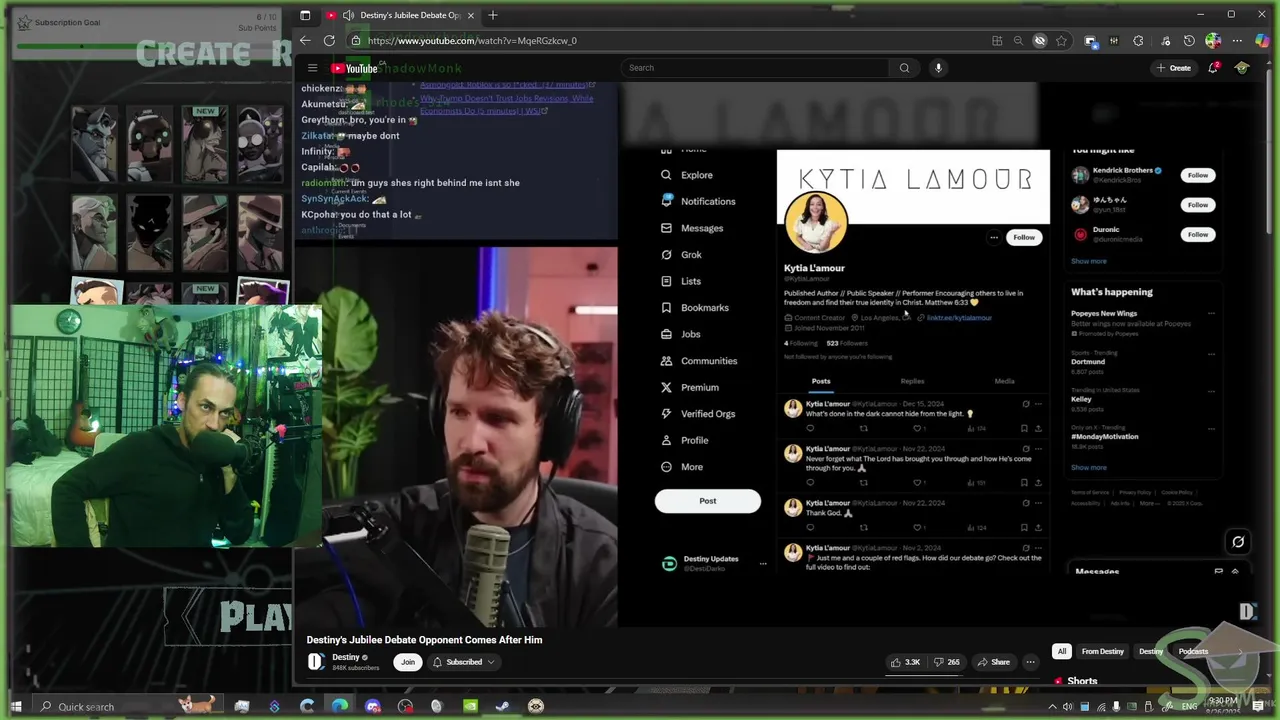
Task: Select the Media tab on the X profile
Action: point(1004,381)
